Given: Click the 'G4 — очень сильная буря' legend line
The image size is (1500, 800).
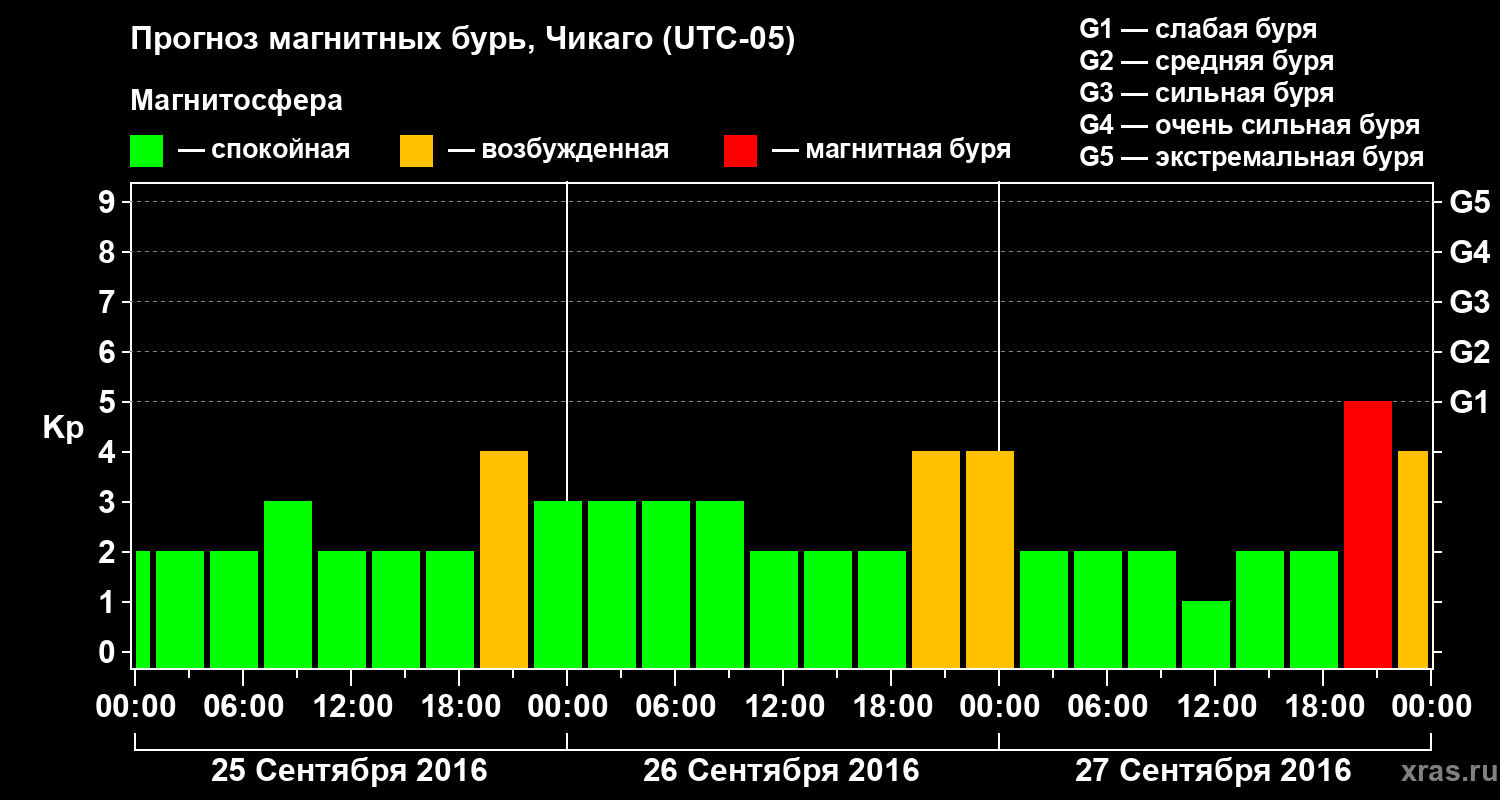Looking at the screenshot, I should pyautogui.click(x=1250, y=125).
